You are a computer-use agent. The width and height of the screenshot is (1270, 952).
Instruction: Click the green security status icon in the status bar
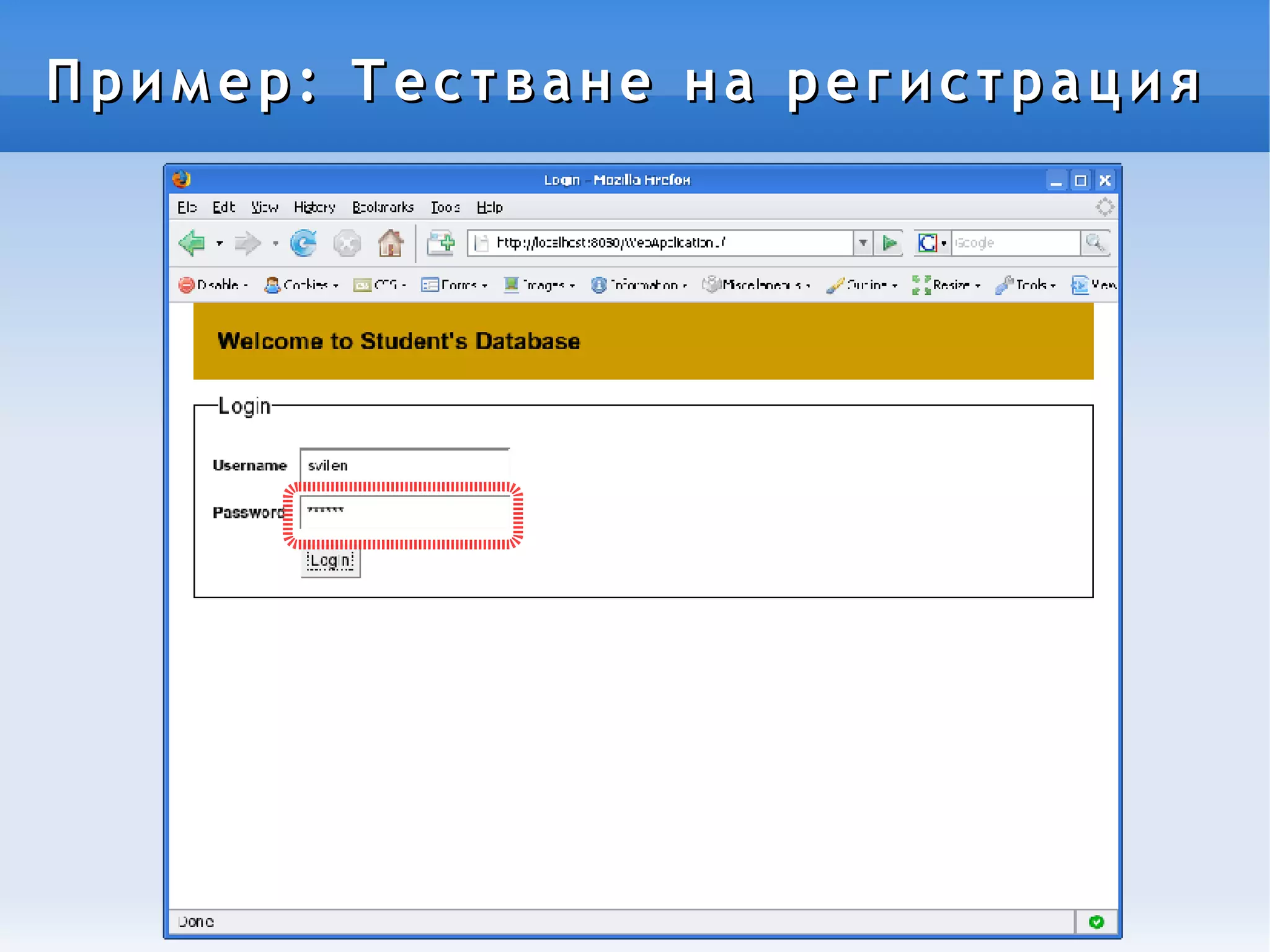tap(1096, 922)
